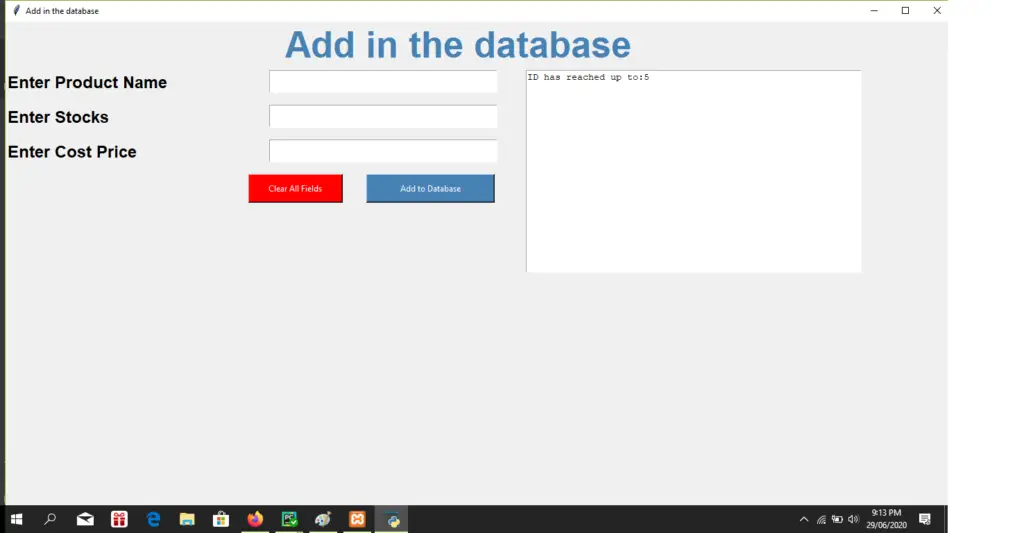Click the 'Add in the database' heading
The image size is (1024, 533).
point(458,45)
